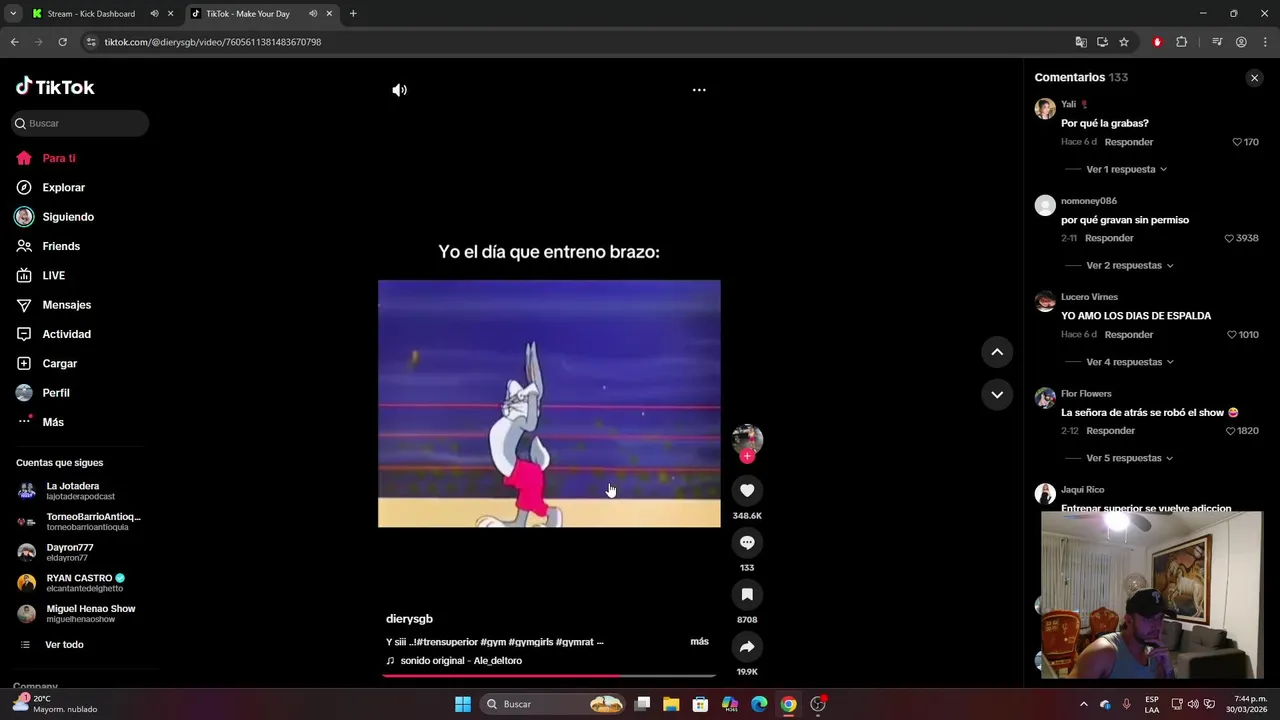Reply to nomoney086's comment

click(1109, 238)
